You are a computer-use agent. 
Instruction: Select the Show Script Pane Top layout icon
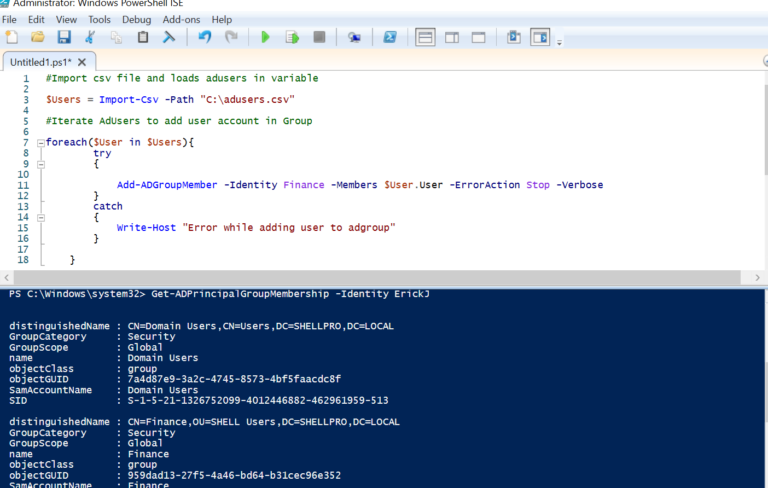425,37
